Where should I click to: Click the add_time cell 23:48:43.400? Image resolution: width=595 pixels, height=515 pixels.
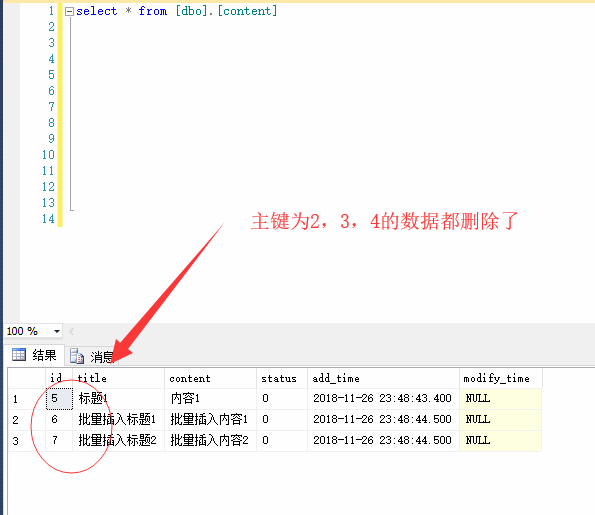383,398
